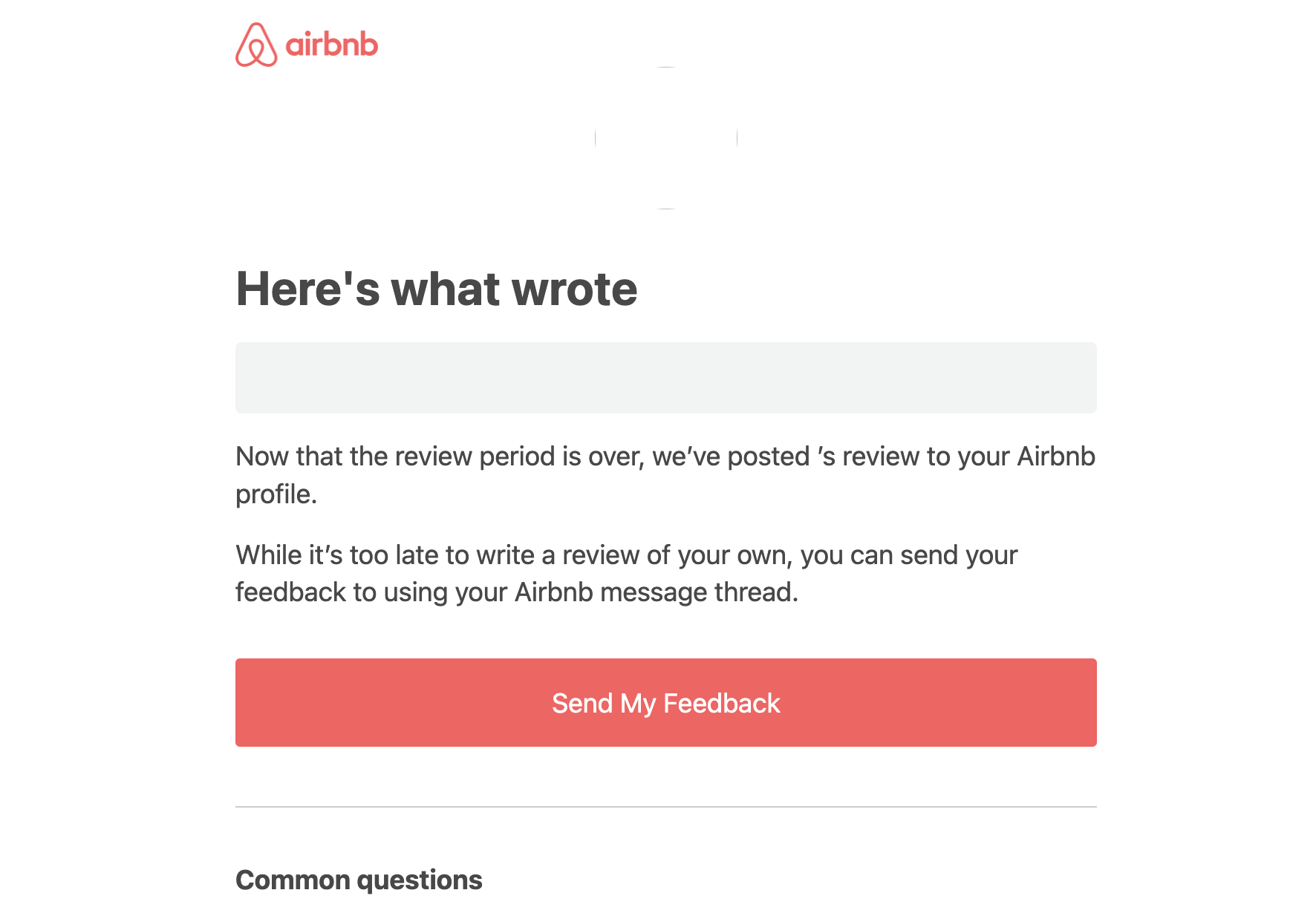Click the "While it's too late" paragraph
The width and height of the screenshot is (1316, 913).
pos(627,574)
